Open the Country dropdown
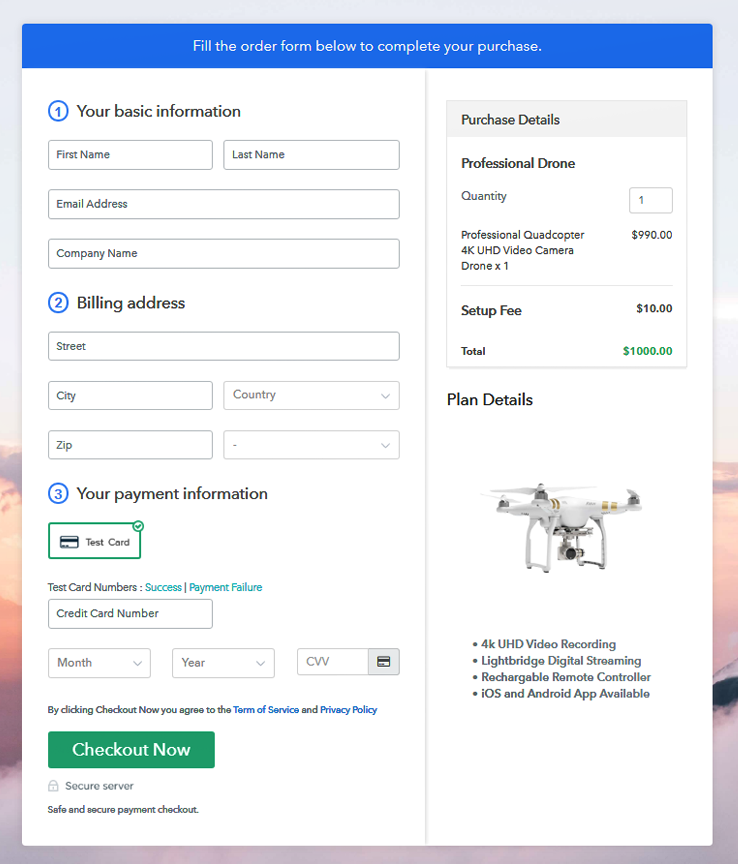 311,395
